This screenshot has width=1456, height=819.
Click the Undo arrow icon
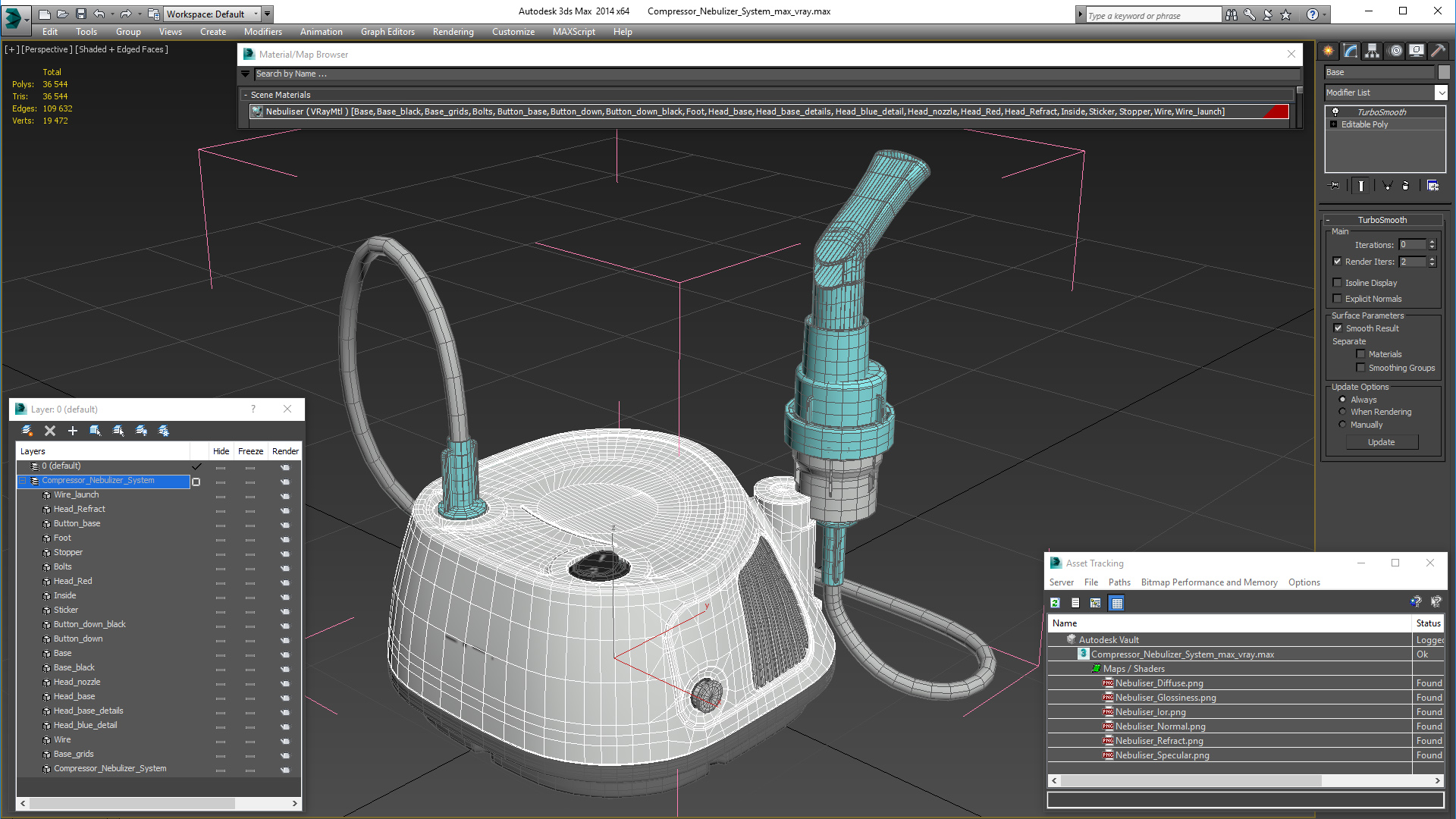pyautogui.click(x=99, y=14)
